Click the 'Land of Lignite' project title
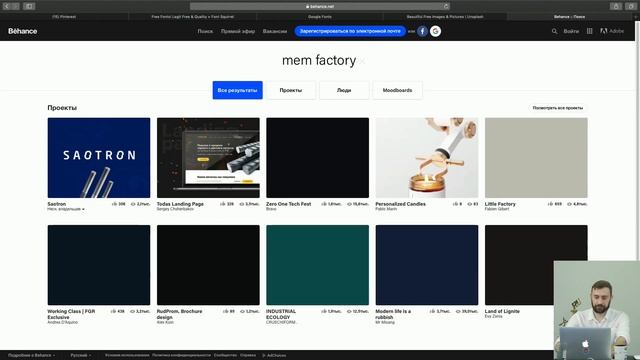 [502, 311]
